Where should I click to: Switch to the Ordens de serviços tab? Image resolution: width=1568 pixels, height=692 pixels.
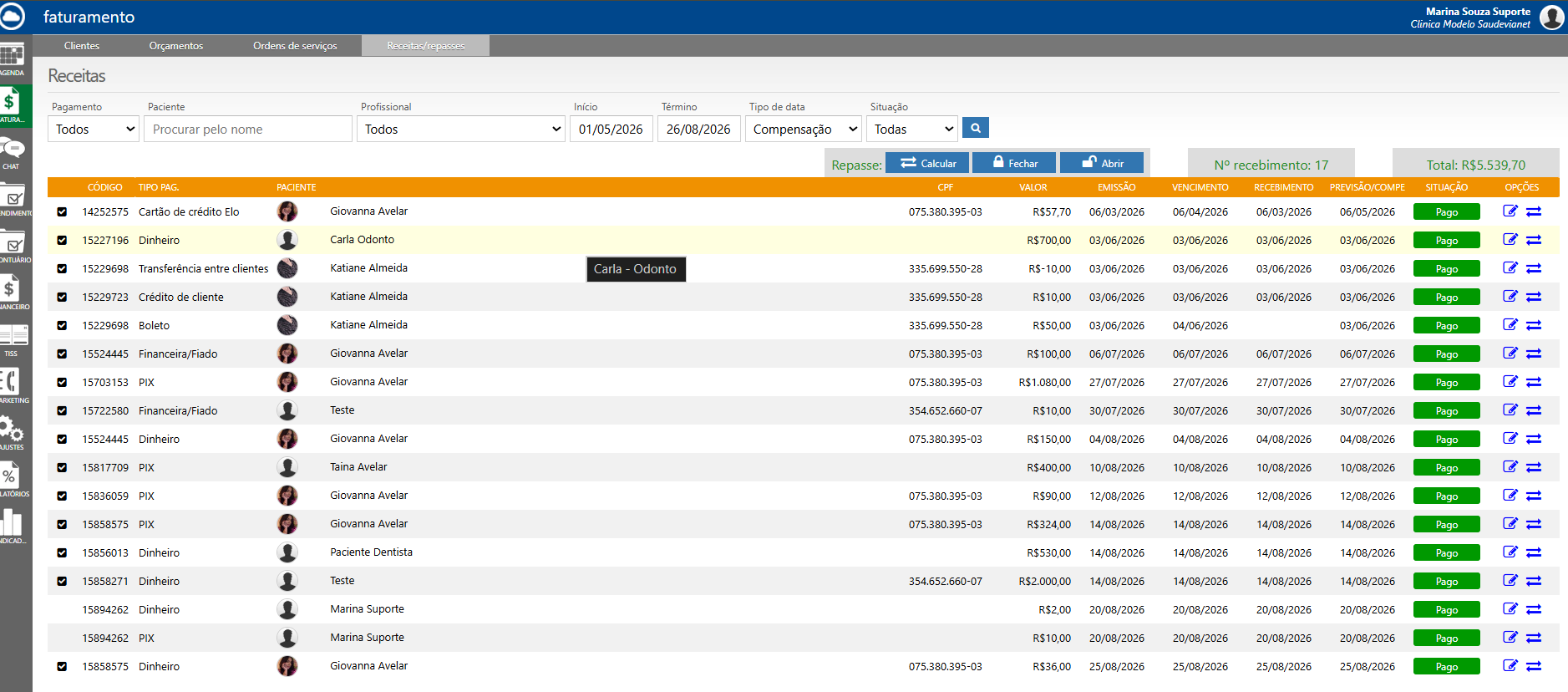pyautogui.click(x=295, y=46)
